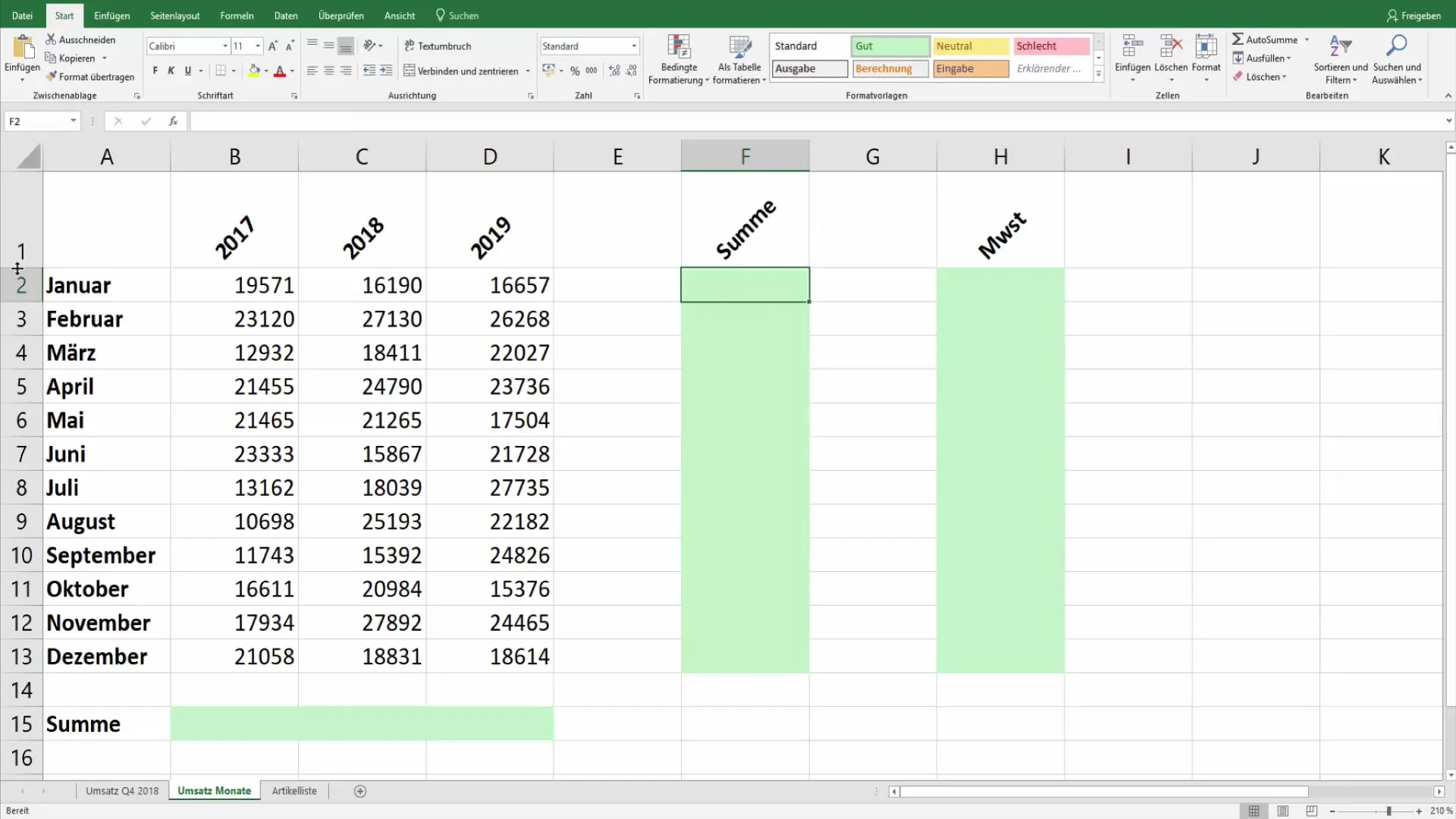Open Sortieren und Filtern menu
The height and width of the screenshot is (819, 1456).
click(1341, 59)
